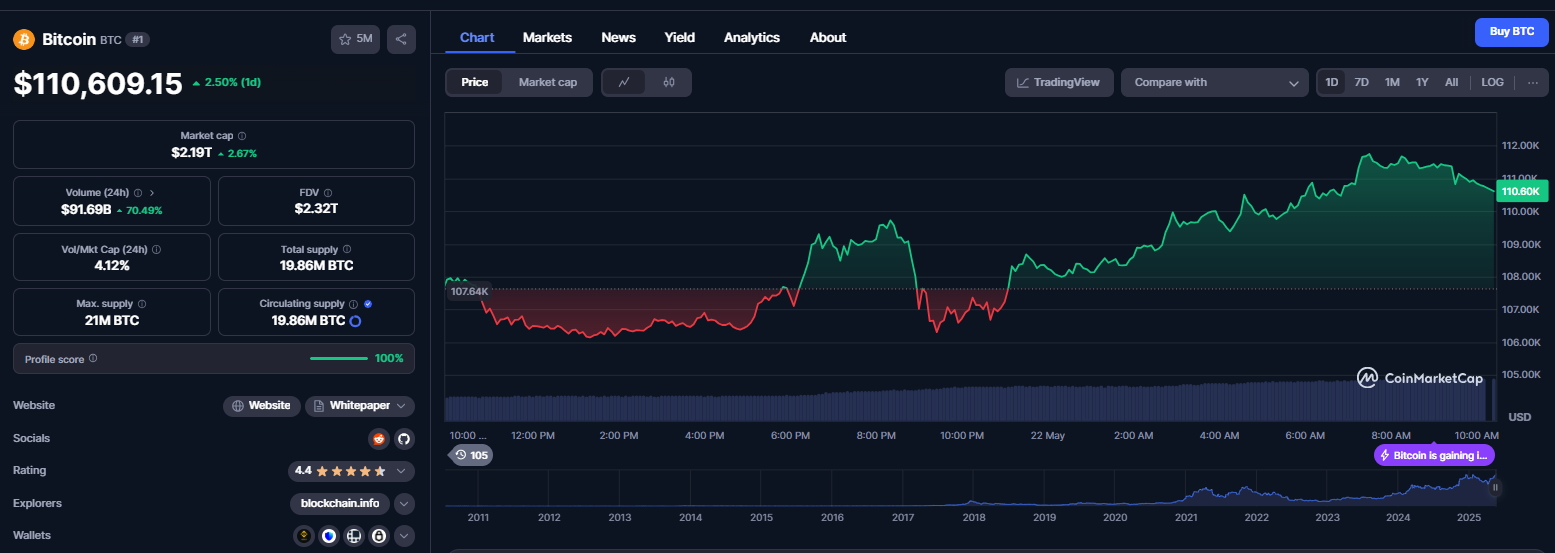The height and width of the screenshot is (553, 1555).
Task: Click the history icon labeled 105
Action: 471,455
